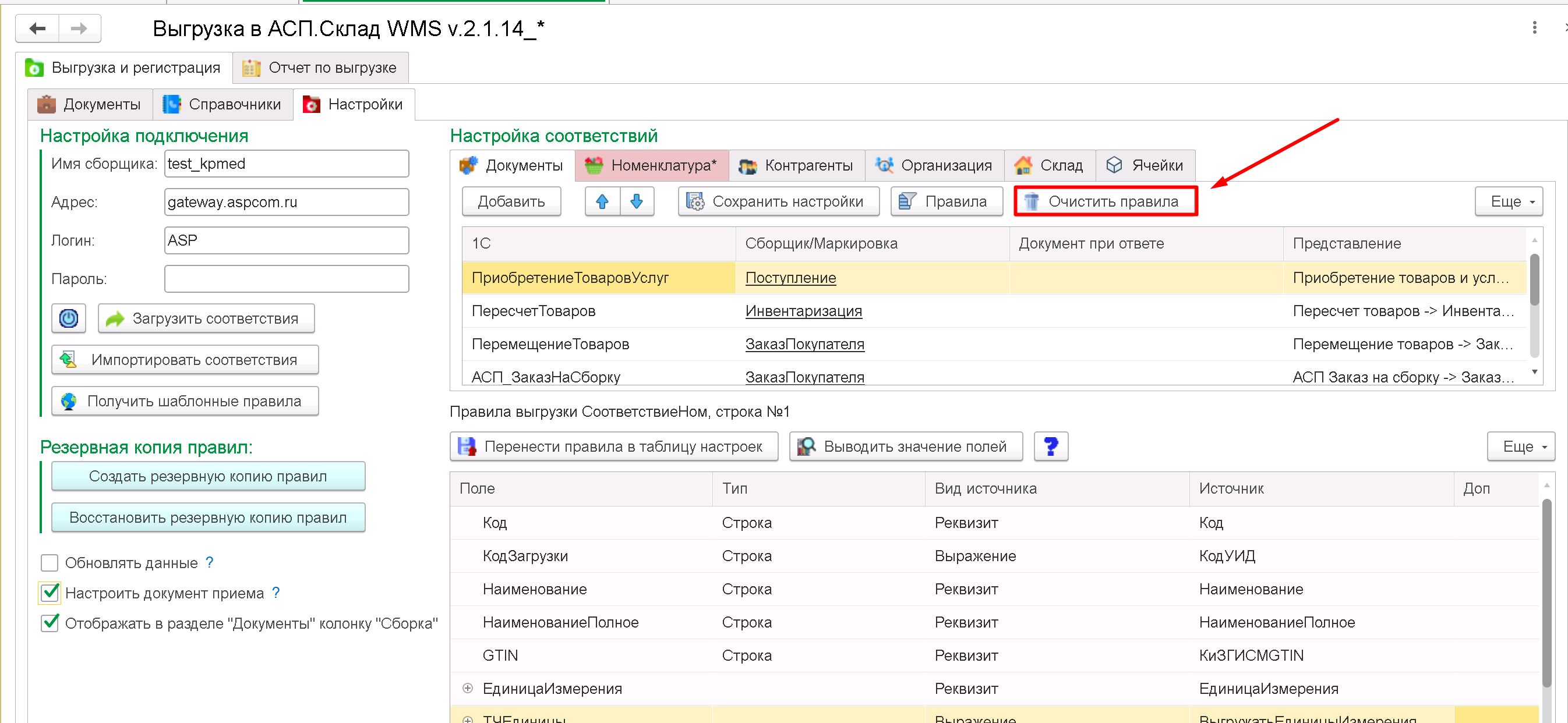Focus the Логин input field
Viewport: 1568px width, 723px height.
click(286, 240)
